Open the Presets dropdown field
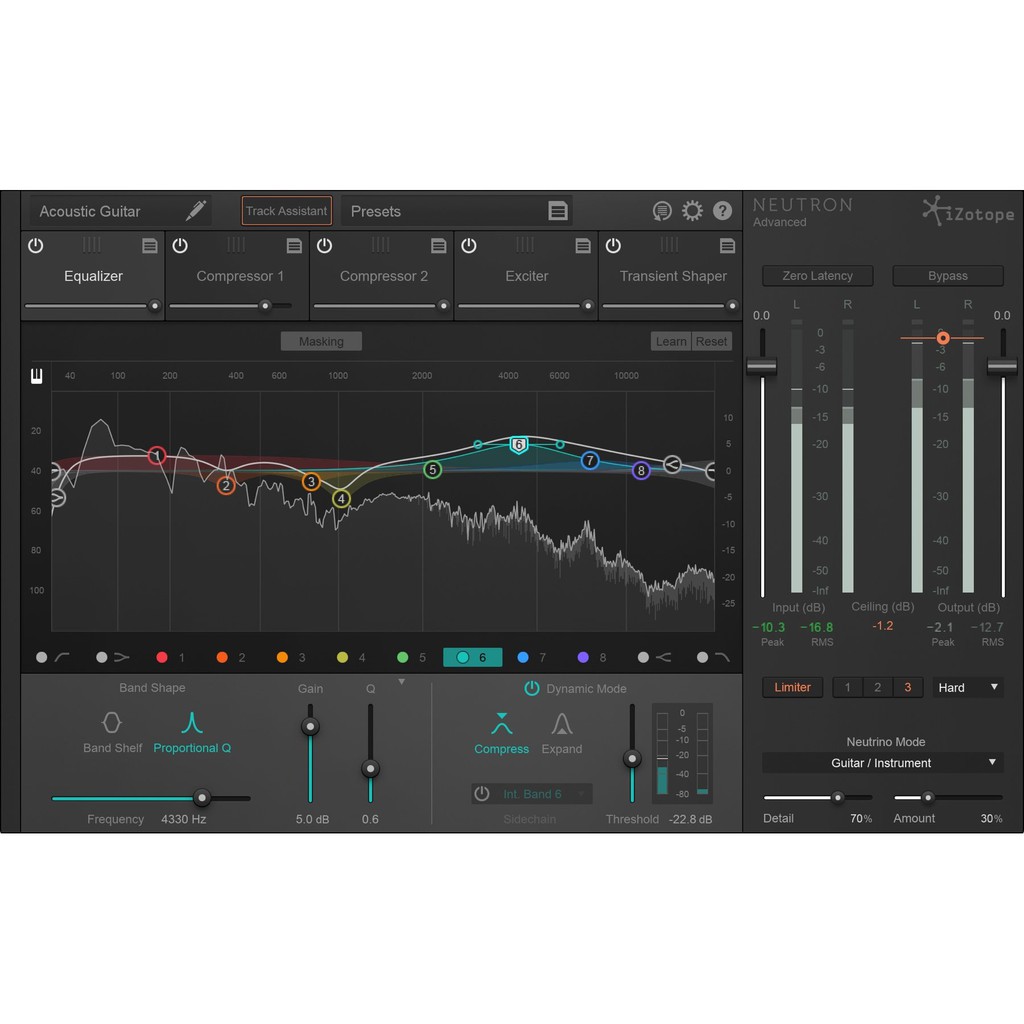This screenshot has height=1024, width=1024. coord(456,211)
